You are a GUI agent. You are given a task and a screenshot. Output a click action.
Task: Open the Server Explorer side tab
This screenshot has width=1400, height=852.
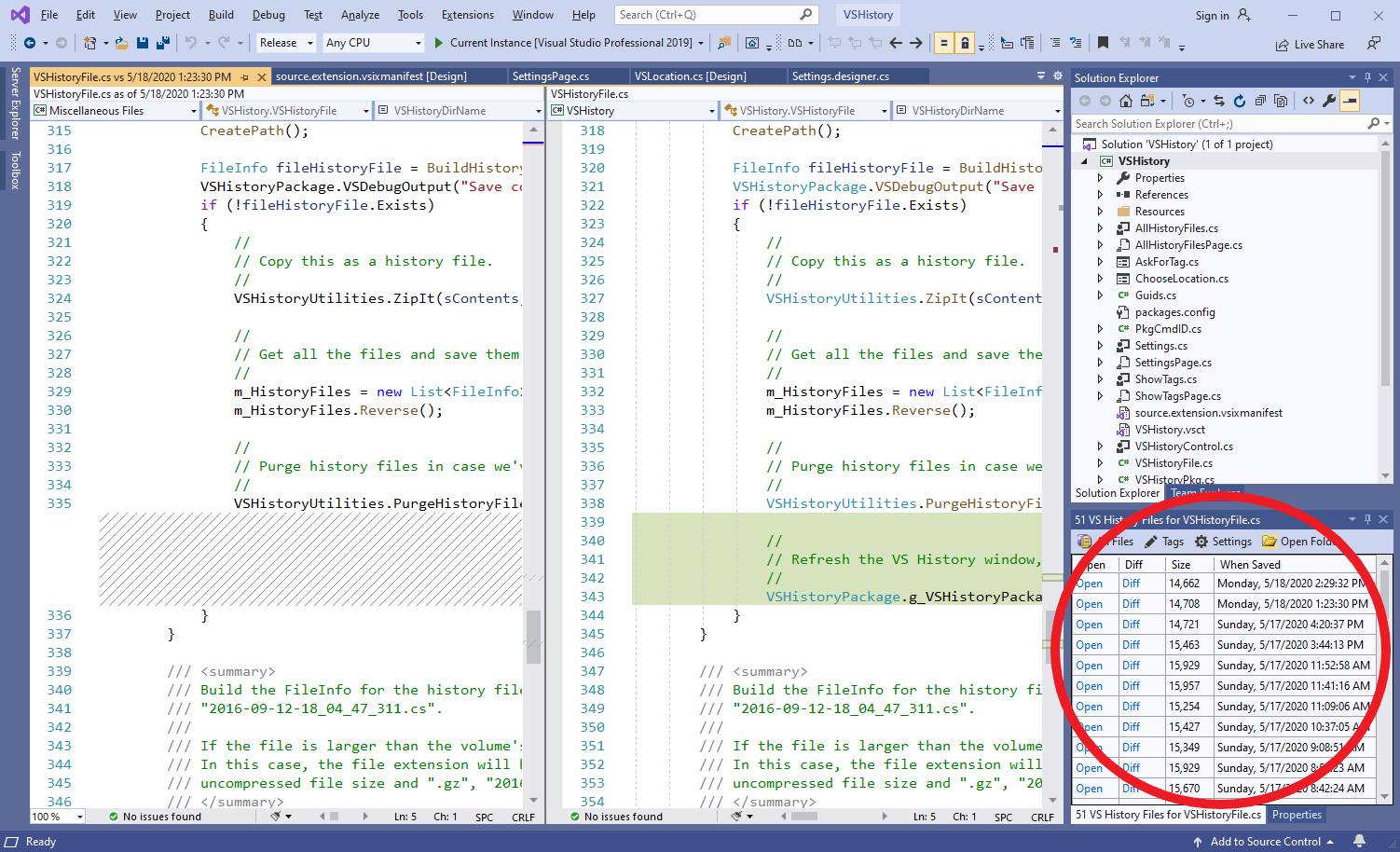(15, 103)
